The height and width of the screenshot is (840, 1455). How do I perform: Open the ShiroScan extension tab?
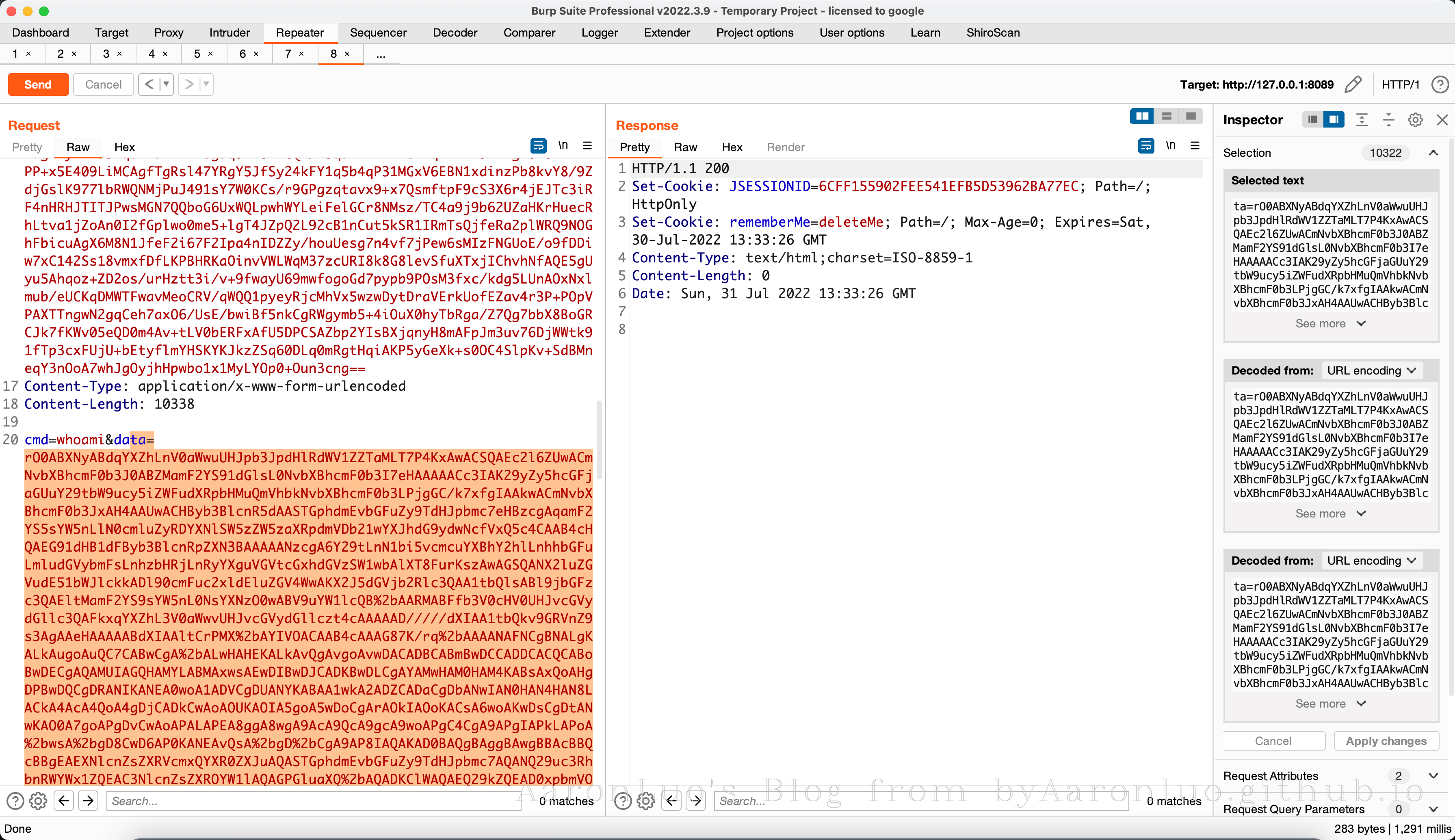point(993,33)
